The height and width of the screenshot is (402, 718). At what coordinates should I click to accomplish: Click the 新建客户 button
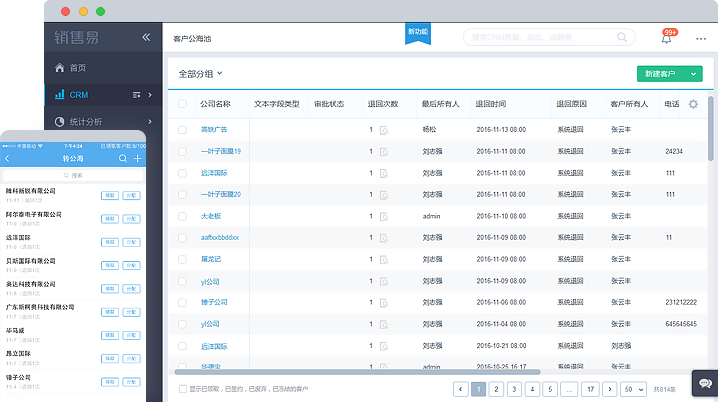coord(660,74)
